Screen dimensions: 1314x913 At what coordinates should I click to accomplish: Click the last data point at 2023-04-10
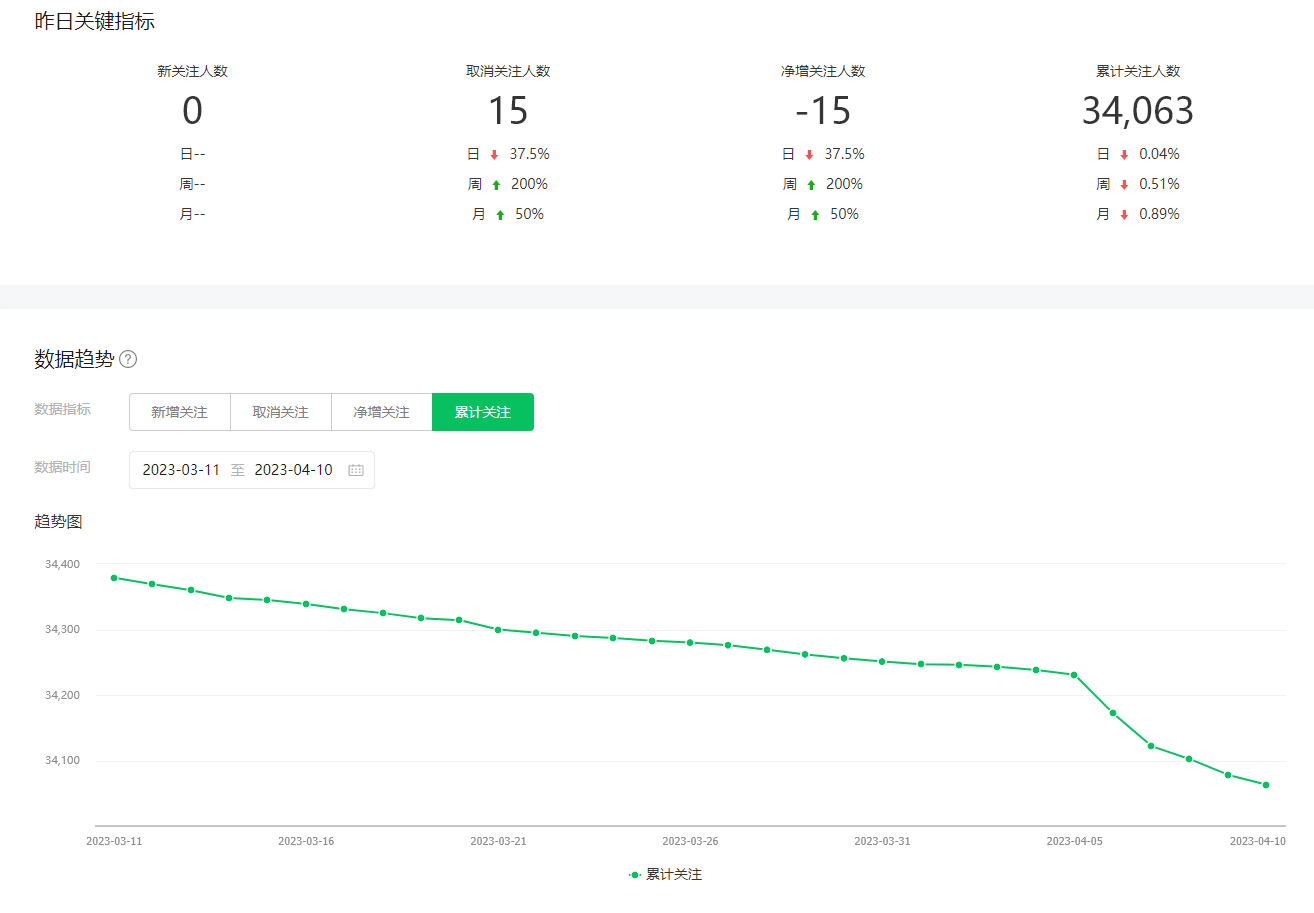pyautogui.click(x=1266, y=785)
